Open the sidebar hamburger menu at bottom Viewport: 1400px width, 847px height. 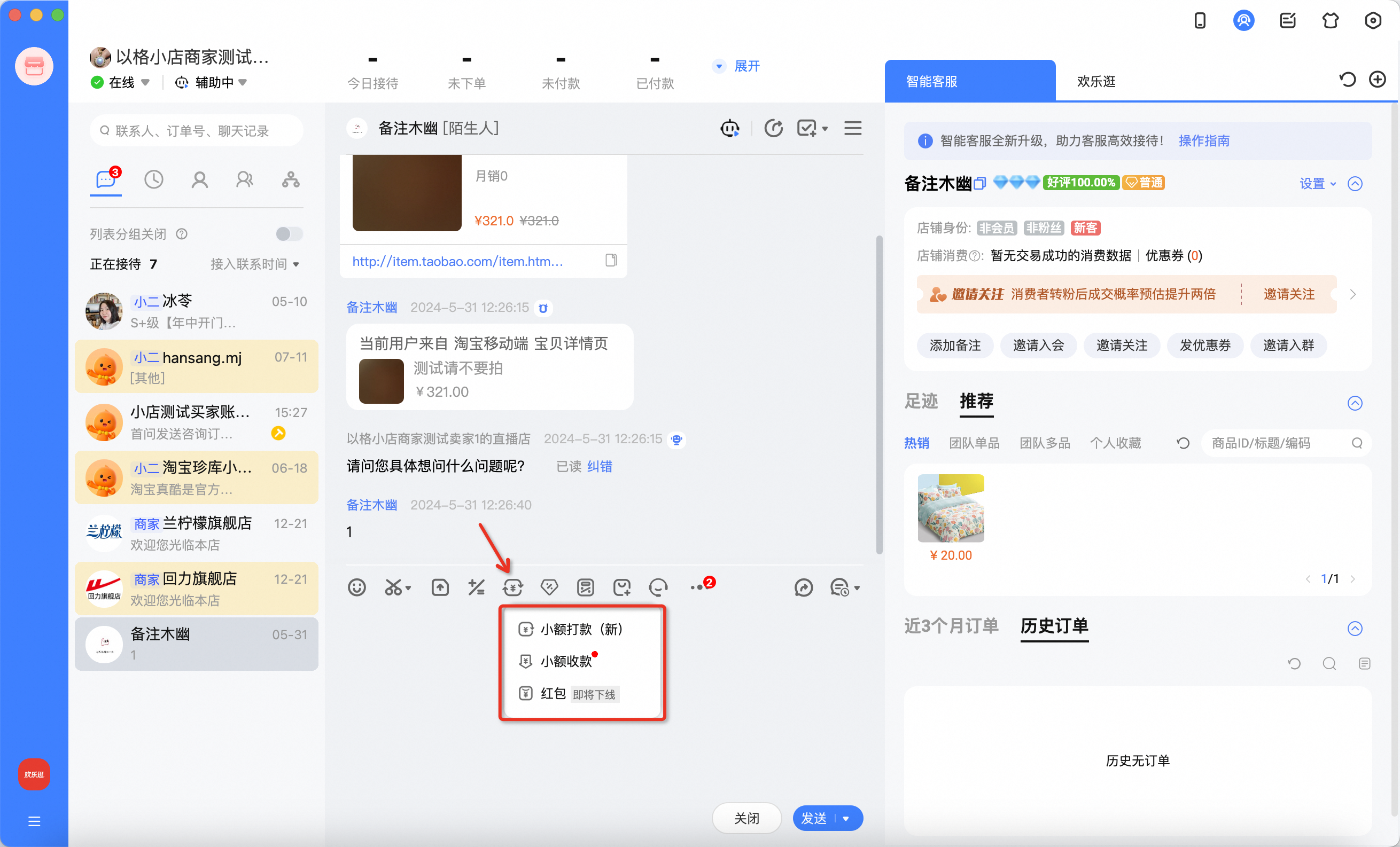point(34,821)
